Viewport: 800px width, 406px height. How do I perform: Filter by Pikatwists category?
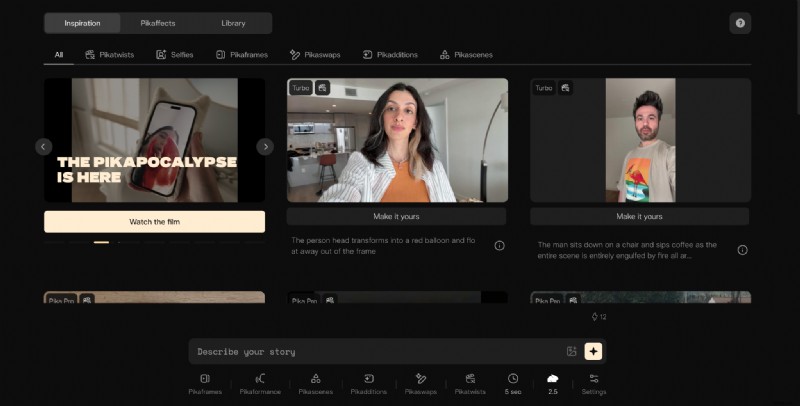(x=110, y=55)
